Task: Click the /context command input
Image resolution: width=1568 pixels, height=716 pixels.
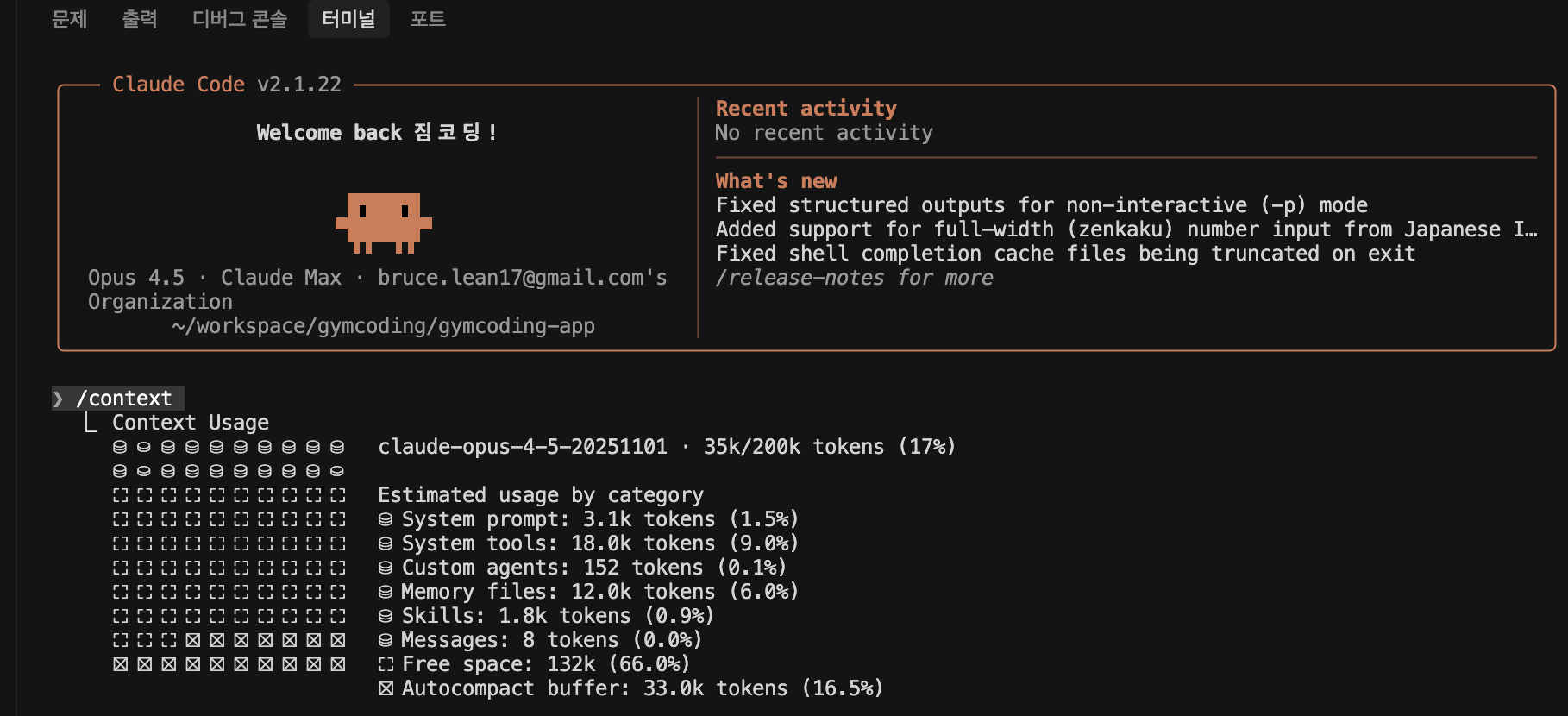Action: (124, 399)
